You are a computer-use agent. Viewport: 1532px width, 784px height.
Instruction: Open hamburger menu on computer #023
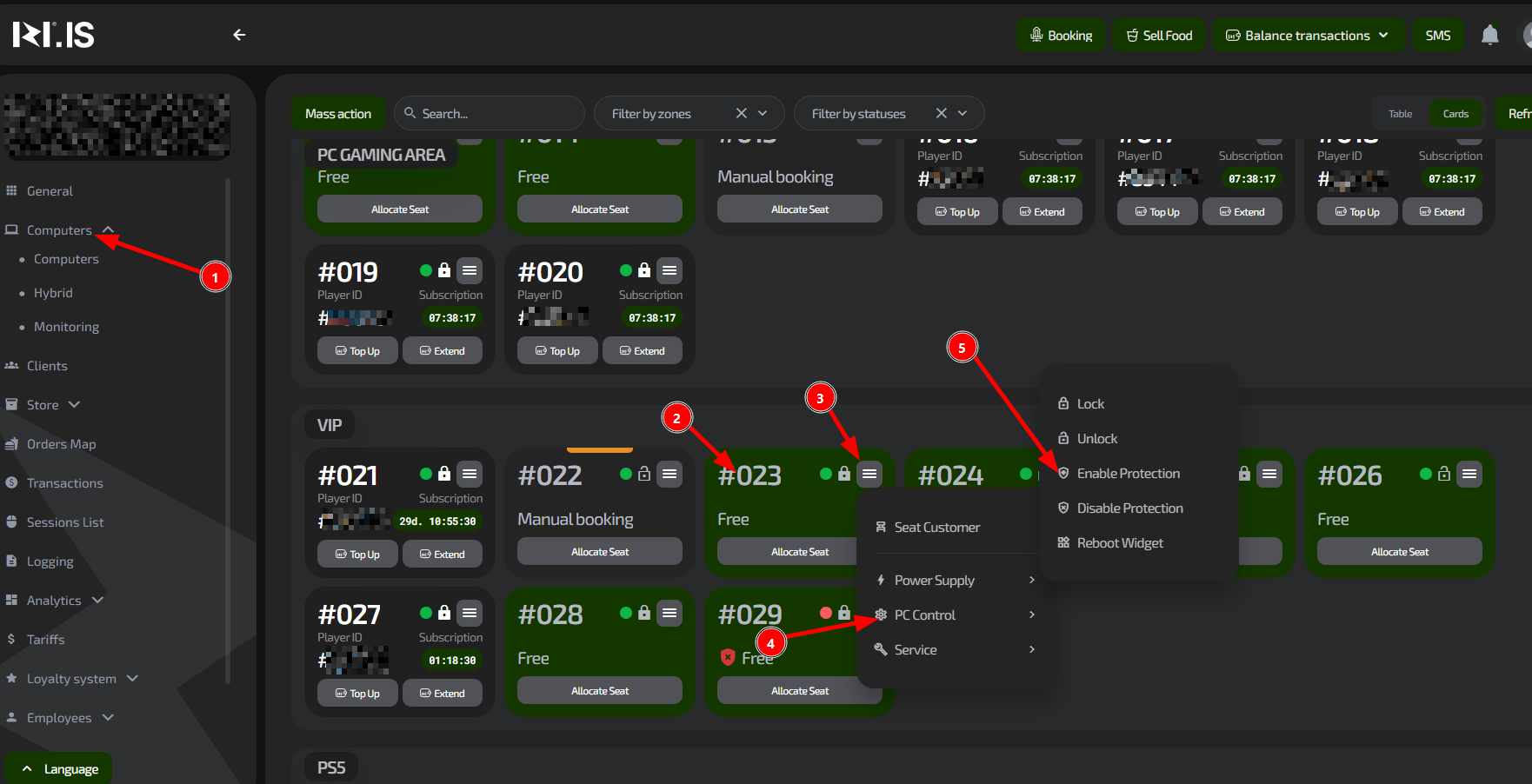coord(869,474)
